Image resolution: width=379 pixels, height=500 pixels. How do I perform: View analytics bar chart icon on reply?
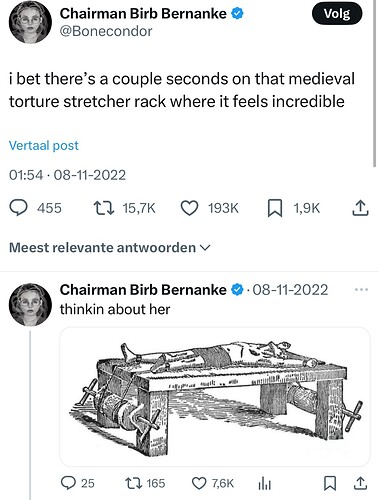tap(265, 484)
